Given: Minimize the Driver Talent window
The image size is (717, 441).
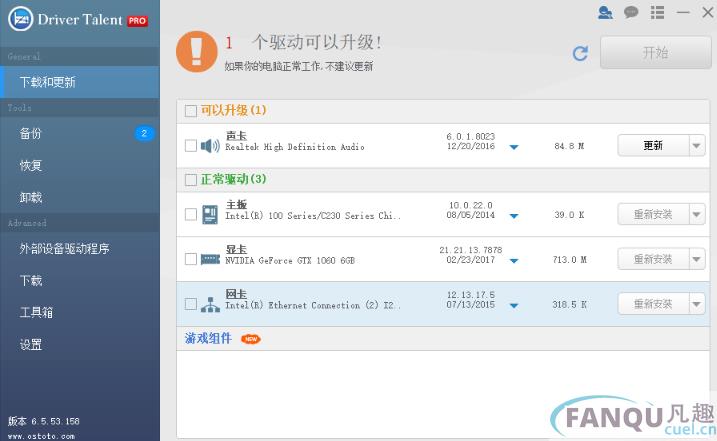Looking at the screenshot, I should pyautogui.click(x=683, y=12).
